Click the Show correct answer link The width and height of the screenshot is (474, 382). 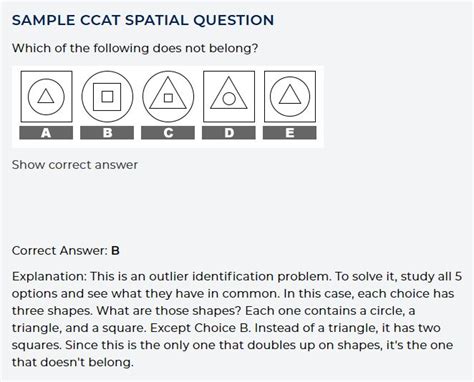pos(75,165)
